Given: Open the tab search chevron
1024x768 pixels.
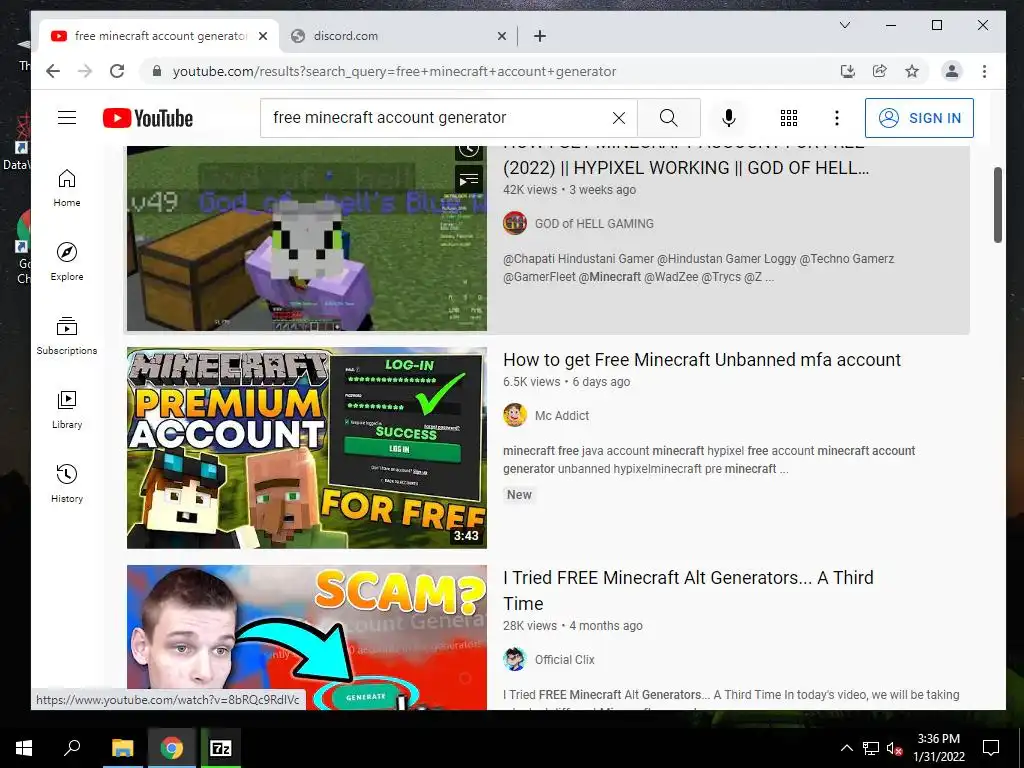Looking at the screenshot, I should tap(844, 25).
